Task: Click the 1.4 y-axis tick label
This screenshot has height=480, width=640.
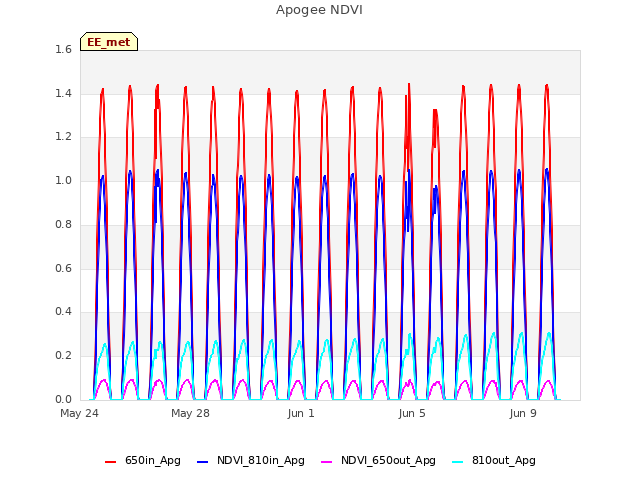Action: (x=63, y=93)
